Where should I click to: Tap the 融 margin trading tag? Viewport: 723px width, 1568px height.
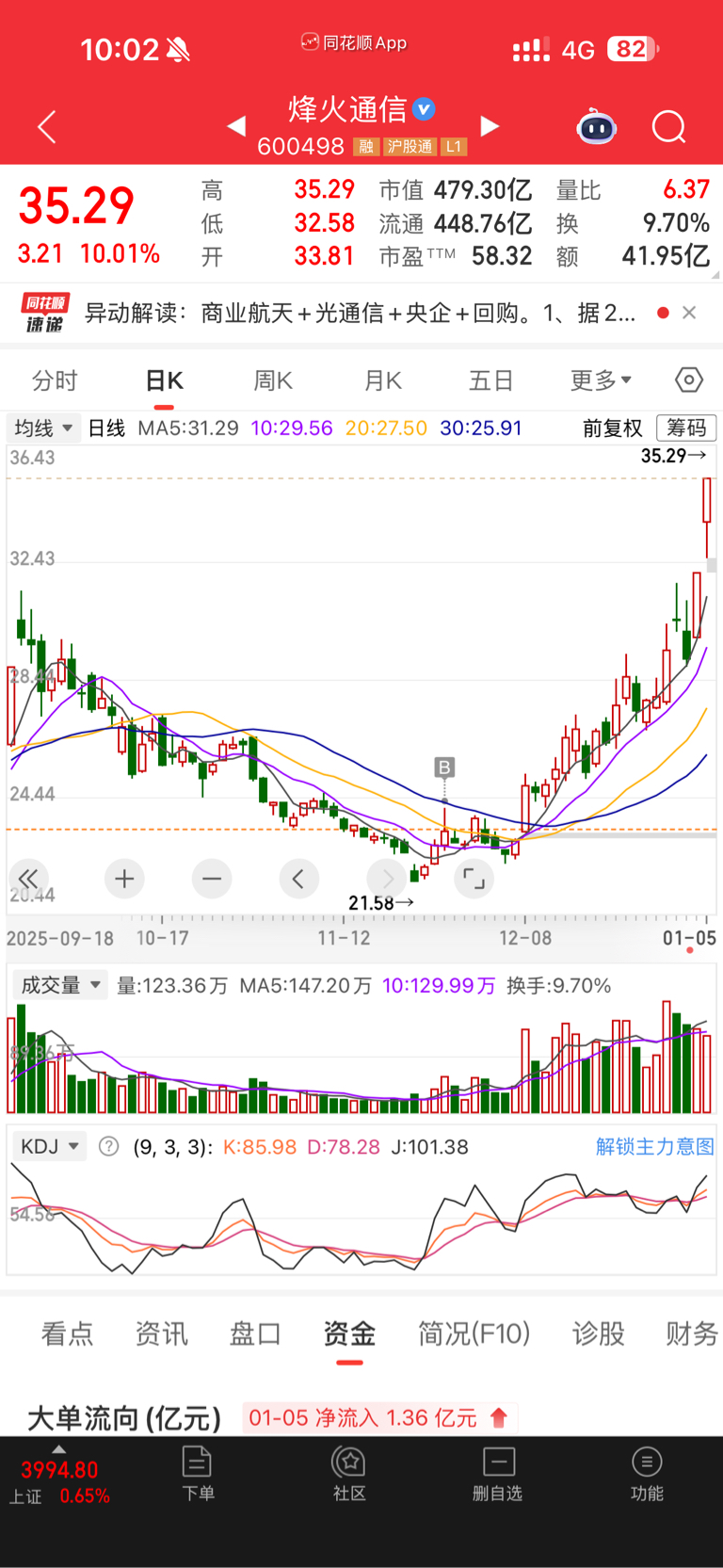tap(366, 147)
